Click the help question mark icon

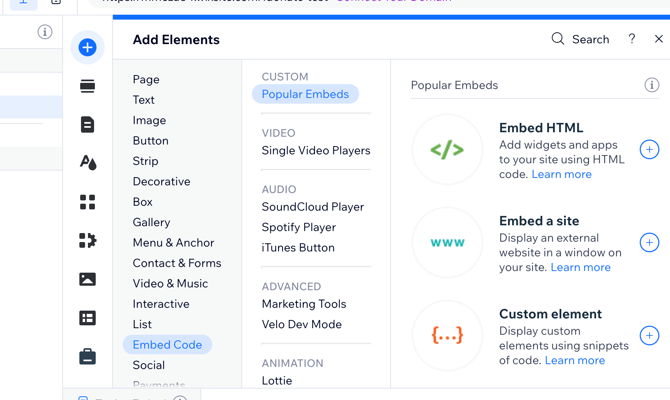tap(631, 40)
